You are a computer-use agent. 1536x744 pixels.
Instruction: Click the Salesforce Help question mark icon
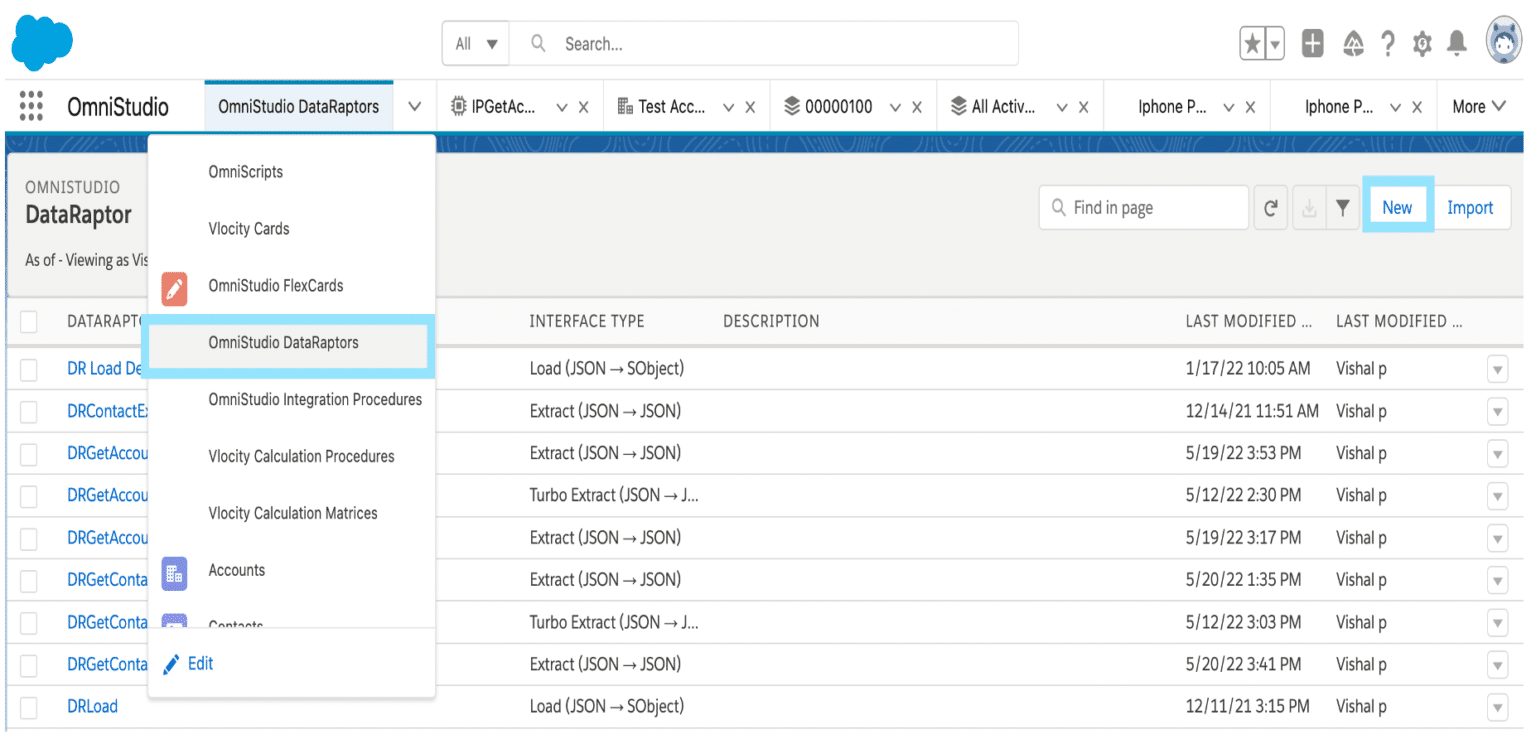click(1388, 44)
